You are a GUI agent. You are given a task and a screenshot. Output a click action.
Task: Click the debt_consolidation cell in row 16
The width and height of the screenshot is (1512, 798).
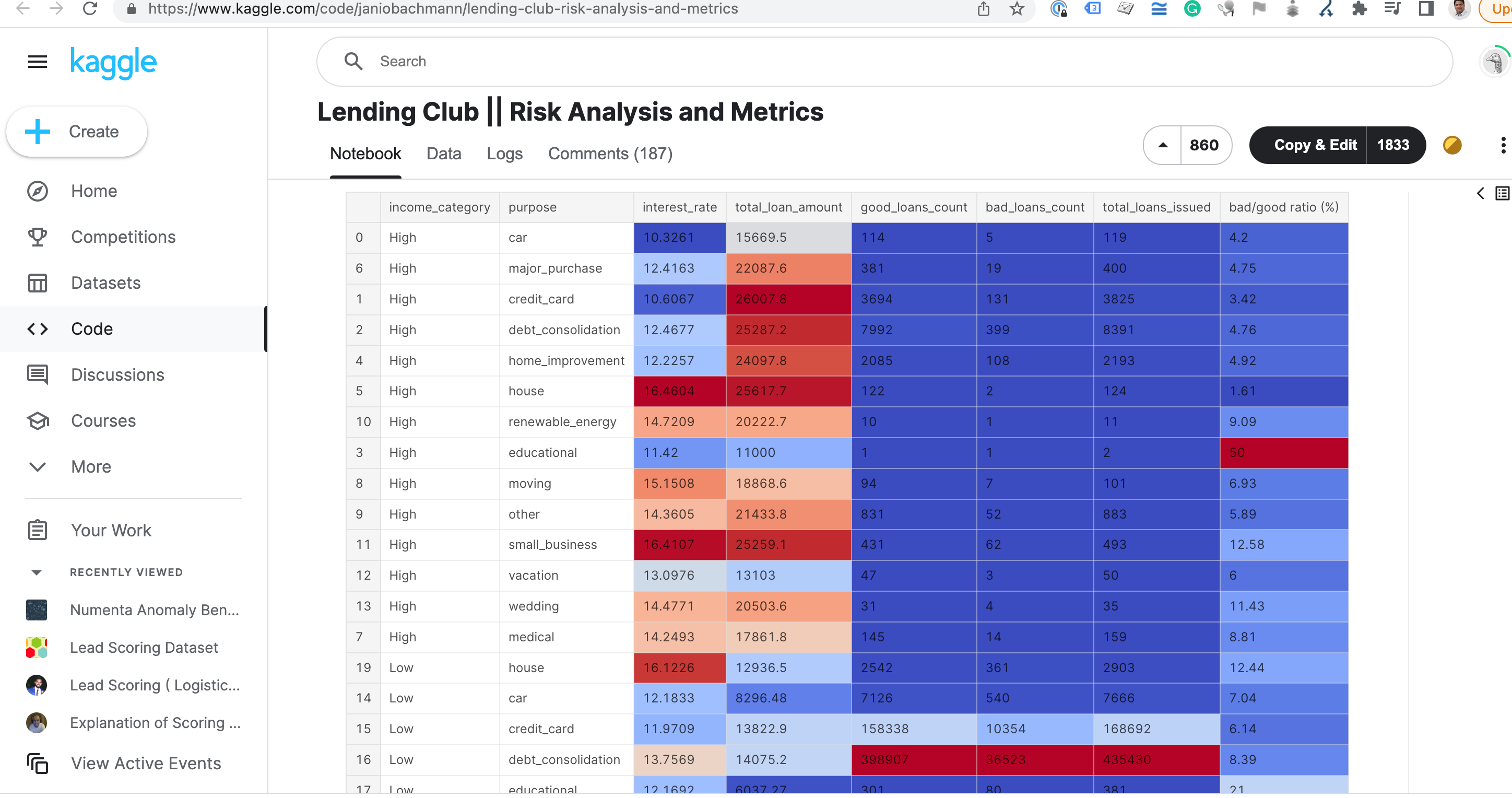[x=566, y=760]
